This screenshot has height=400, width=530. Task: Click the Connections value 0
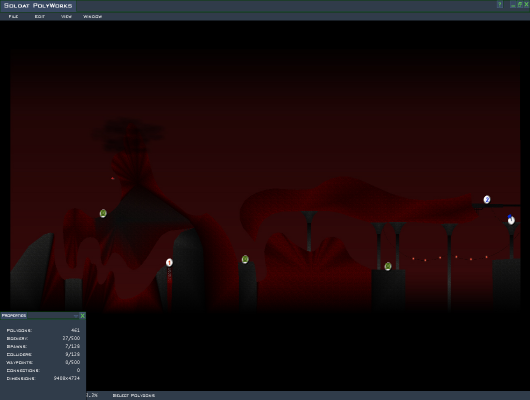78,370
